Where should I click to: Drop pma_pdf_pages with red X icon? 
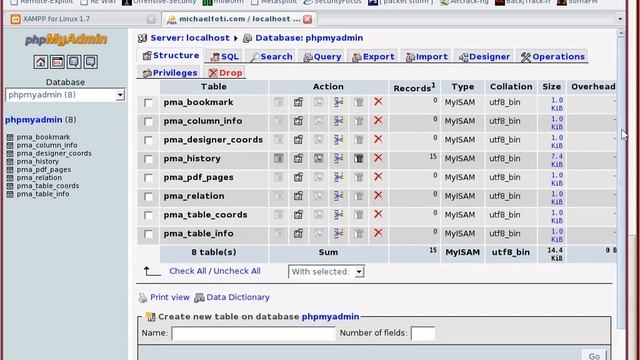click(x=378, y=177)
